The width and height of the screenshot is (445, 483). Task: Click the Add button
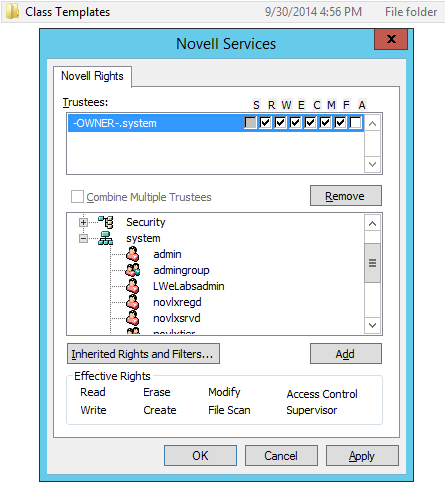point(346,354)
